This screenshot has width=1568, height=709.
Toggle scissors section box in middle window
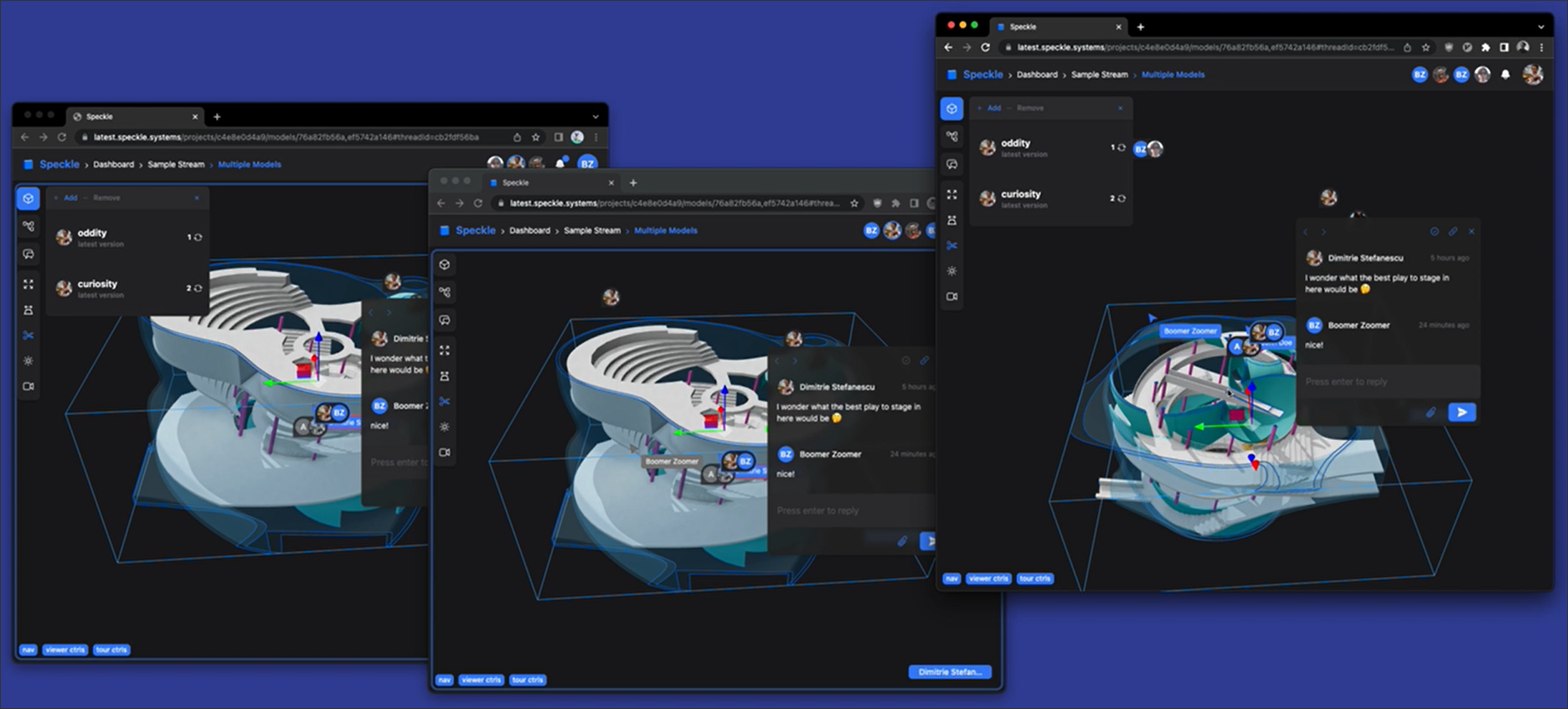coord(445,401)
